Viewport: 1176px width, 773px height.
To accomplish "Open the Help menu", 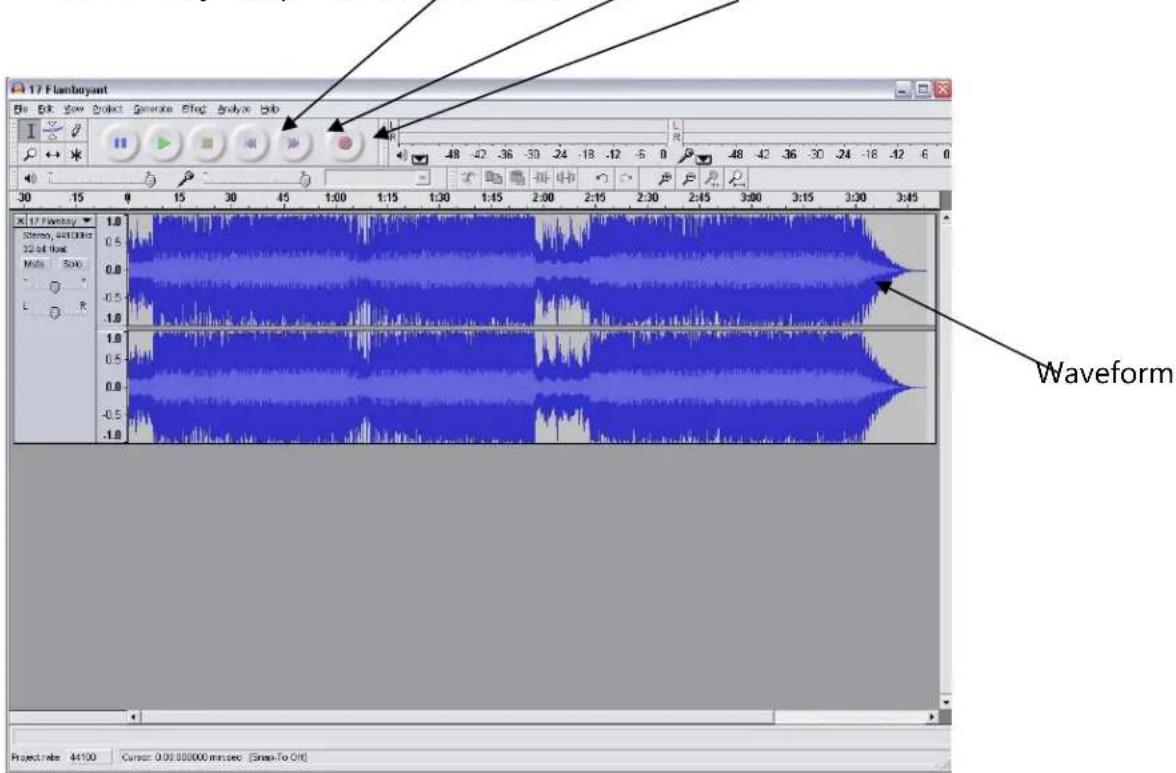I will pyautogui.click(x=270, y=109).
